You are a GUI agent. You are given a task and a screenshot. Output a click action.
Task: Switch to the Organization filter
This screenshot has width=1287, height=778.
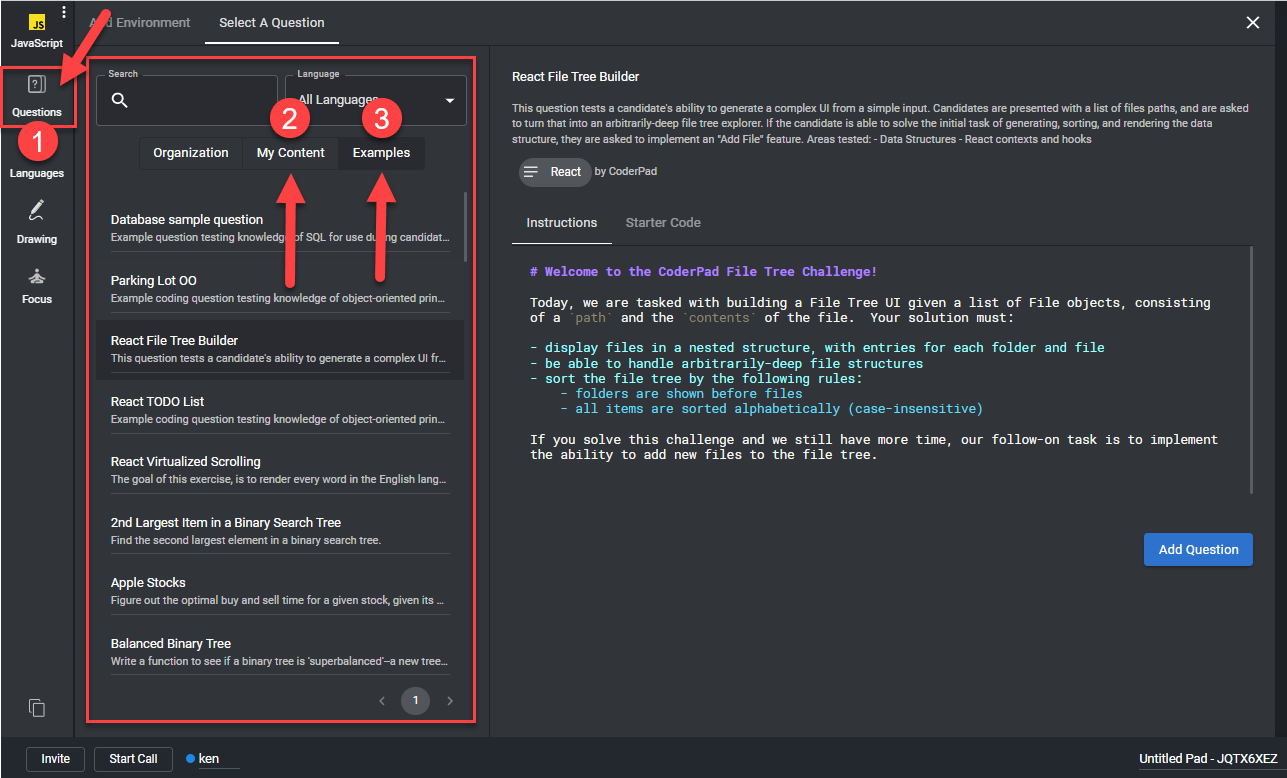(190, 153)
